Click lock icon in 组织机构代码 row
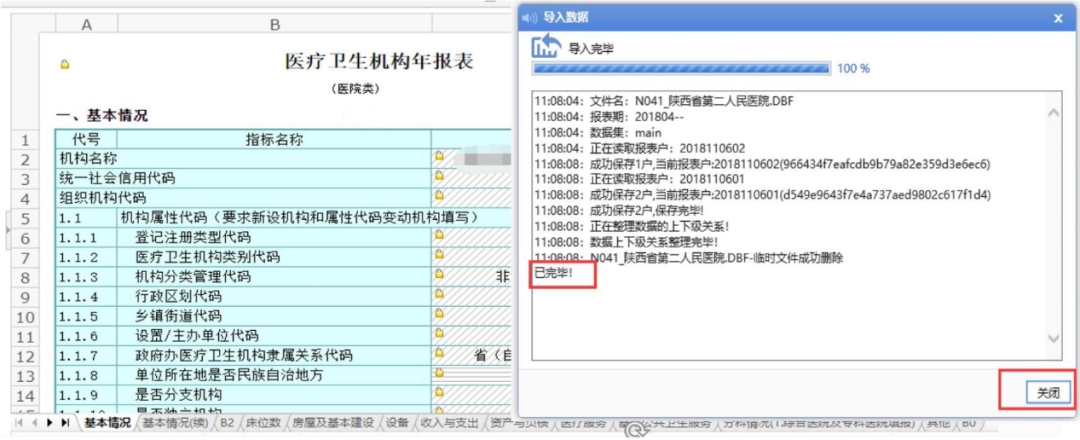The height and width of the screenshot is (440, 1080). pos(438,197)
